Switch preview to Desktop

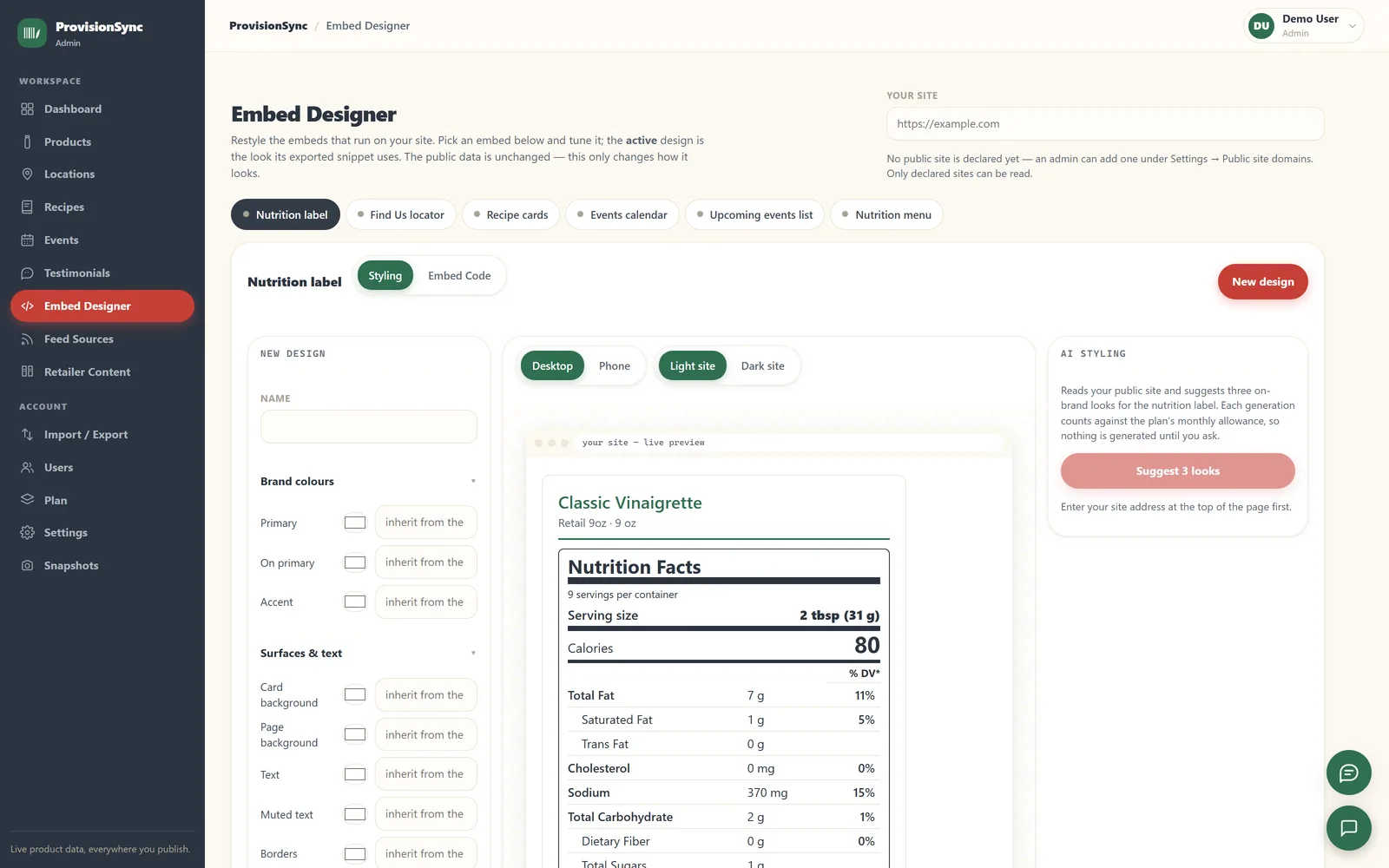point(552,366)
